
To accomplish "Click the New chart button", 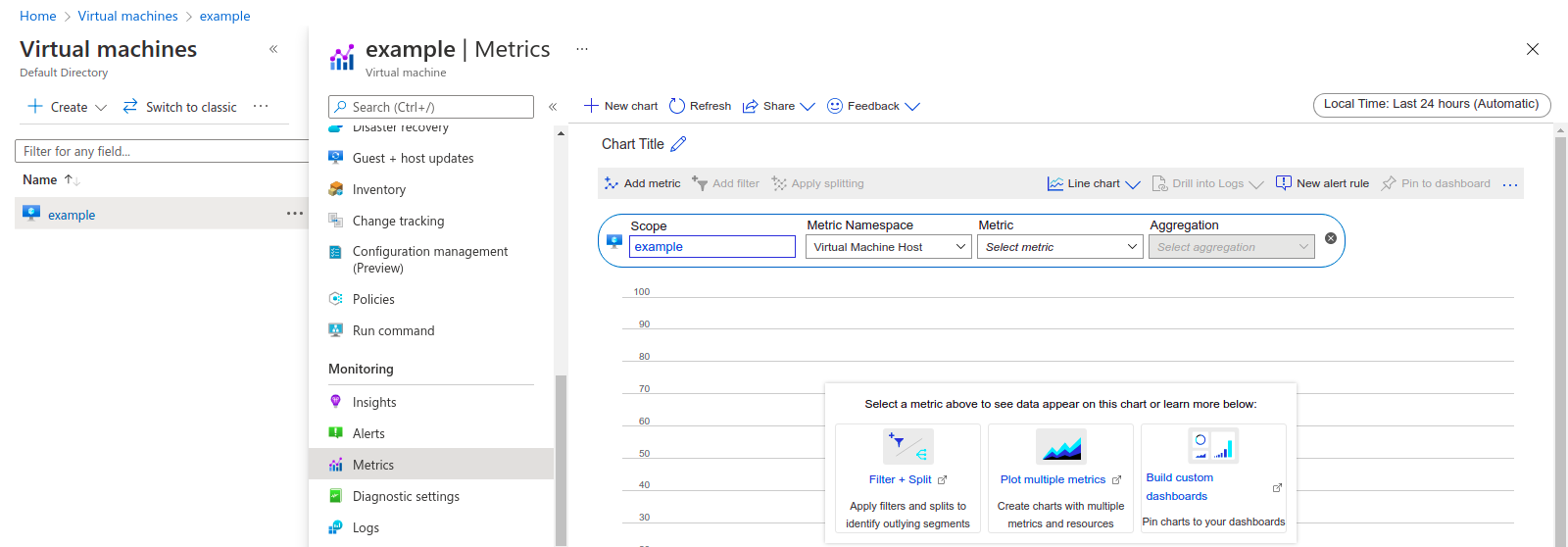I will pyautogui.click(x=621, y=106).
